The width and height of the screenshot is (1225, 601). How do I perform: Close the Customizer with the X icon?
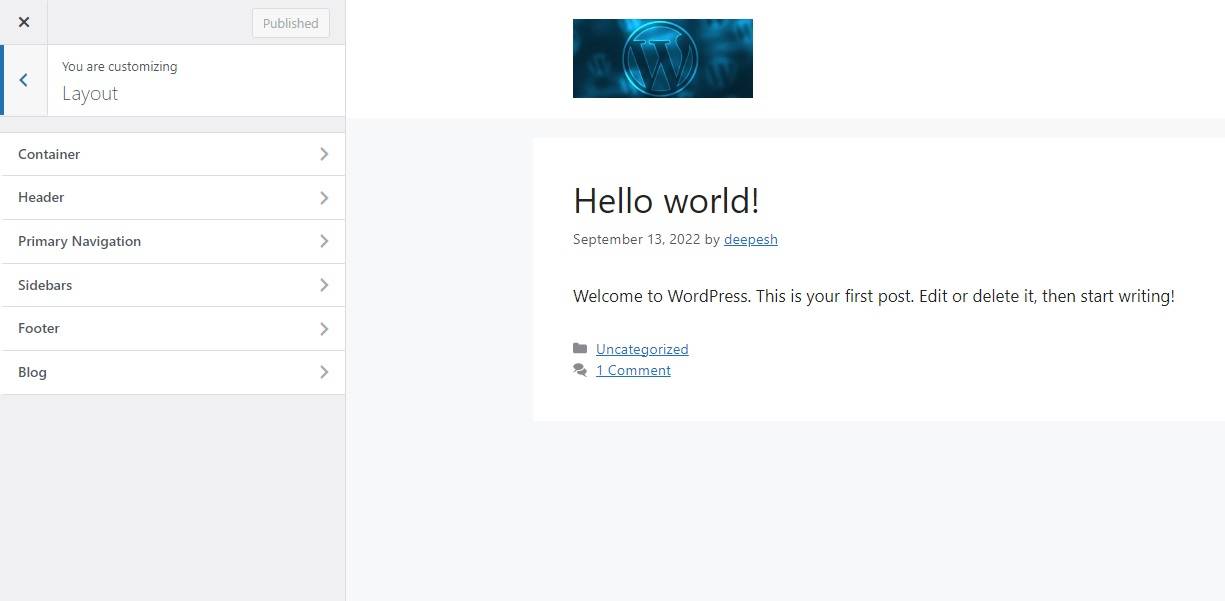pos(24,22)
